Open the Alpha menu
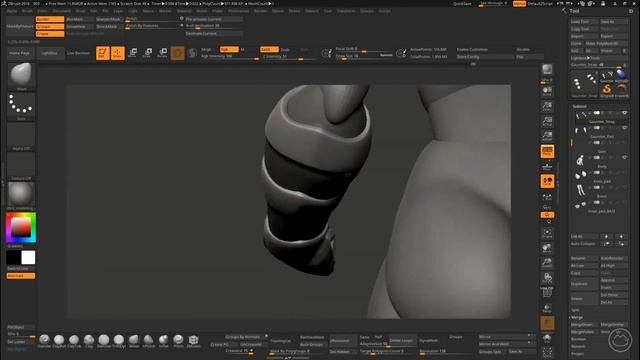Image resolution: width=640 pixels, height=360 pixels. click(x=12, y=11)
